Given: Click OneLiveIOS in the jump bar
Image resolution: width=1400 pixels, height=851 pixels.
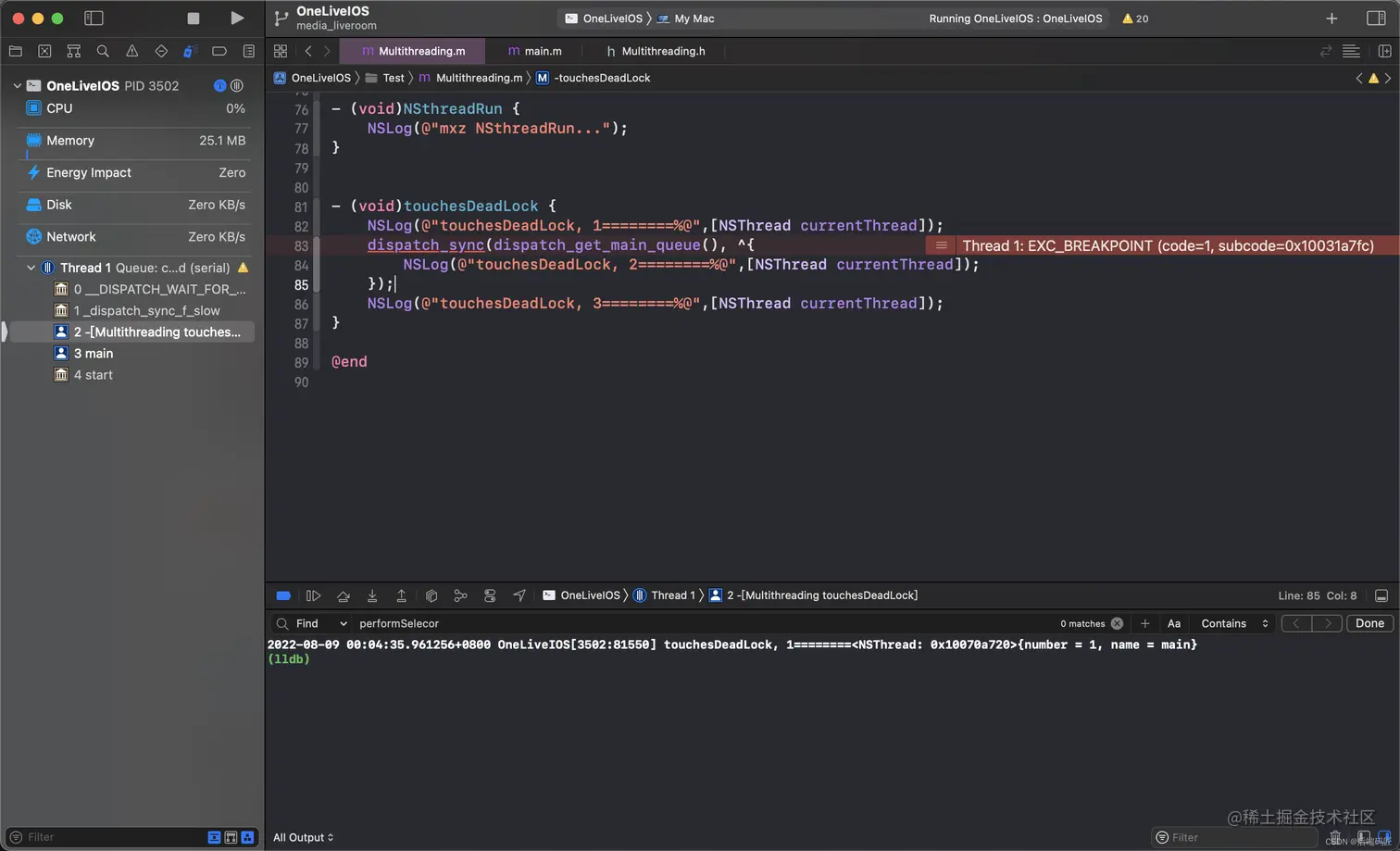Looking at the screenshot, I should [312, 78].
